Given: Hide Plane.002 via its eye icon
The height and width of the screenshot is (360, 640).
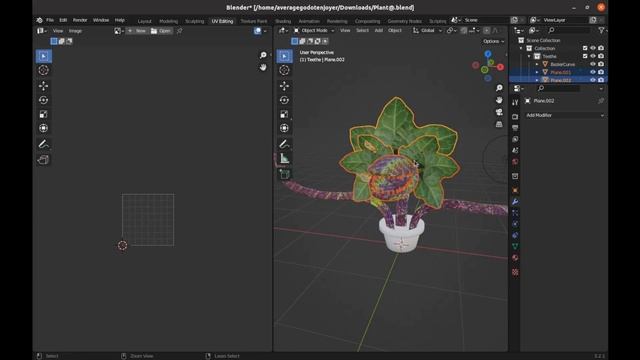Looking at the screenshot, I should 593,80.
